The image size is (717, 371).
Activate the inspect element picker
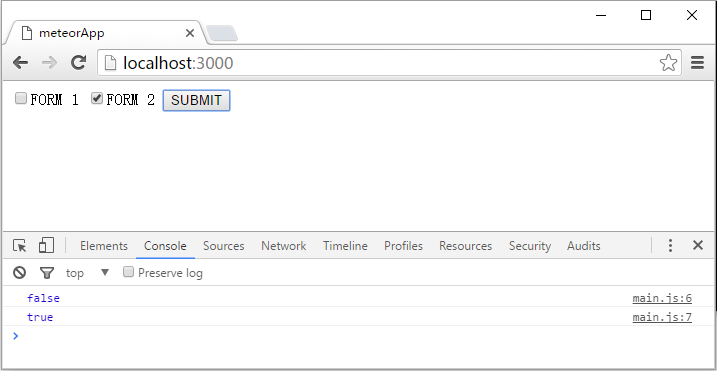(x=20, y=246)
